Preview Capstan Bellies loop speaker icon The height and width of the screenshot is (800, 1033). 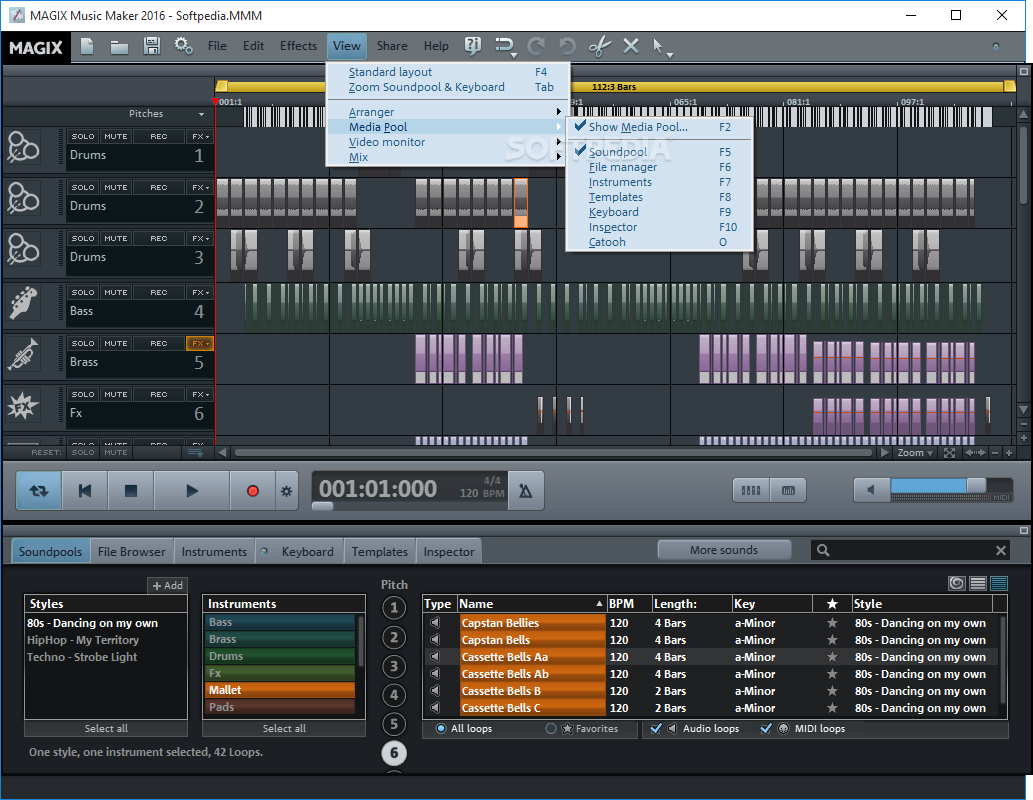pos(435,623)
